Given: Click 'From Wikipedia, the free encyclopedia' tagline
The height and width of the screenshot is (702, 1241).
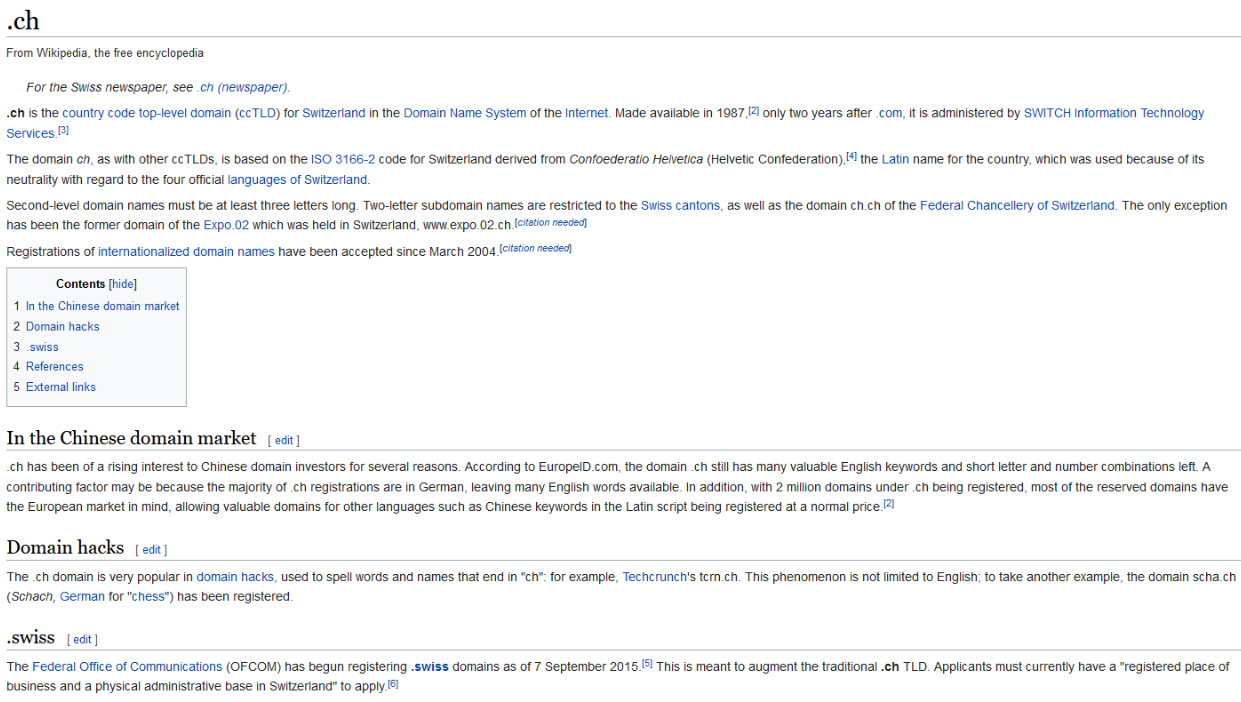Looking at the screenshot, I should pos(105,53).
